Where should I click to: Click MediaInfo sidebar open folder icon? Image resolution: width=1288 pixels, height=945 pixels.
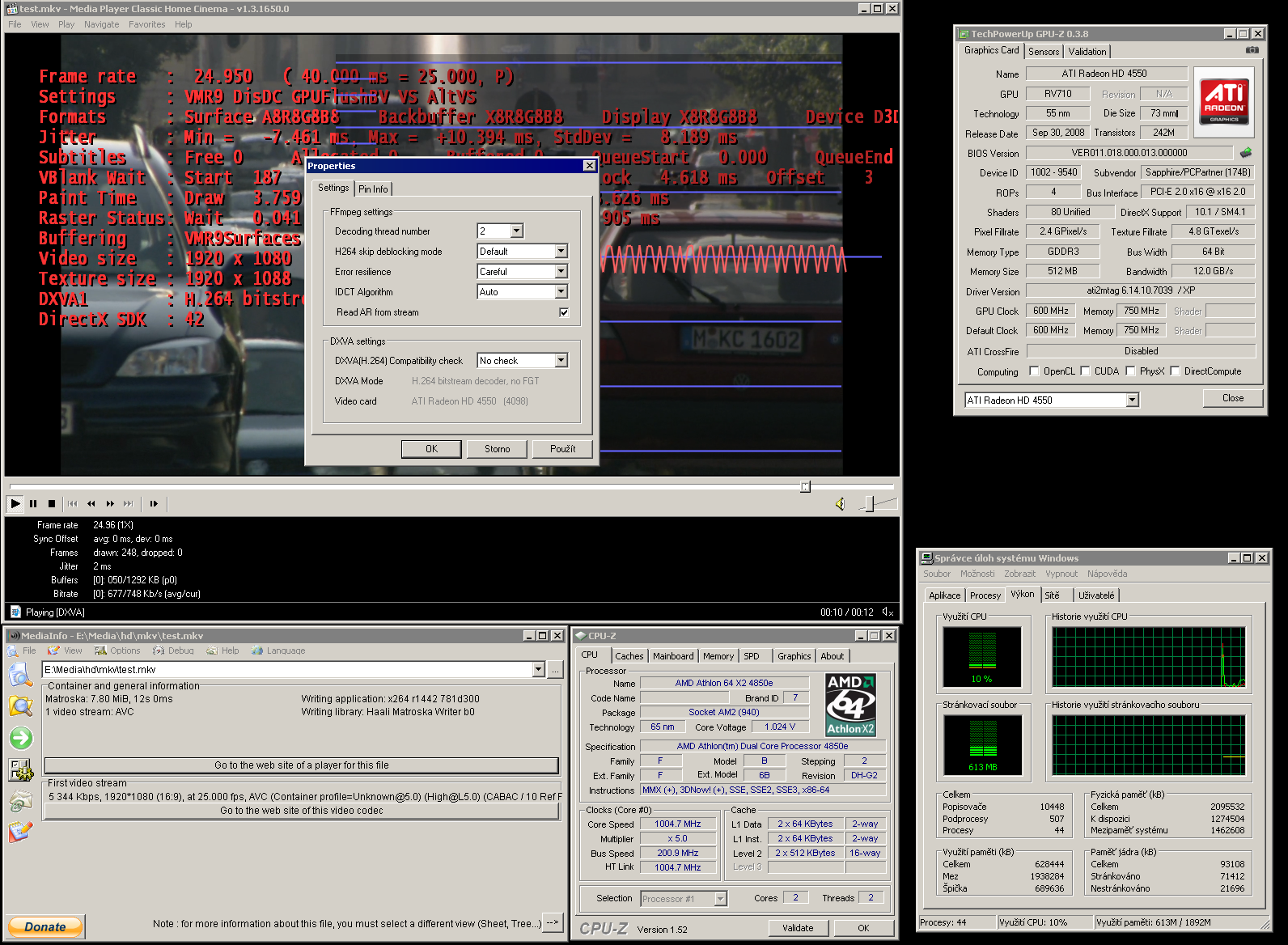click(x=20, y=706)
